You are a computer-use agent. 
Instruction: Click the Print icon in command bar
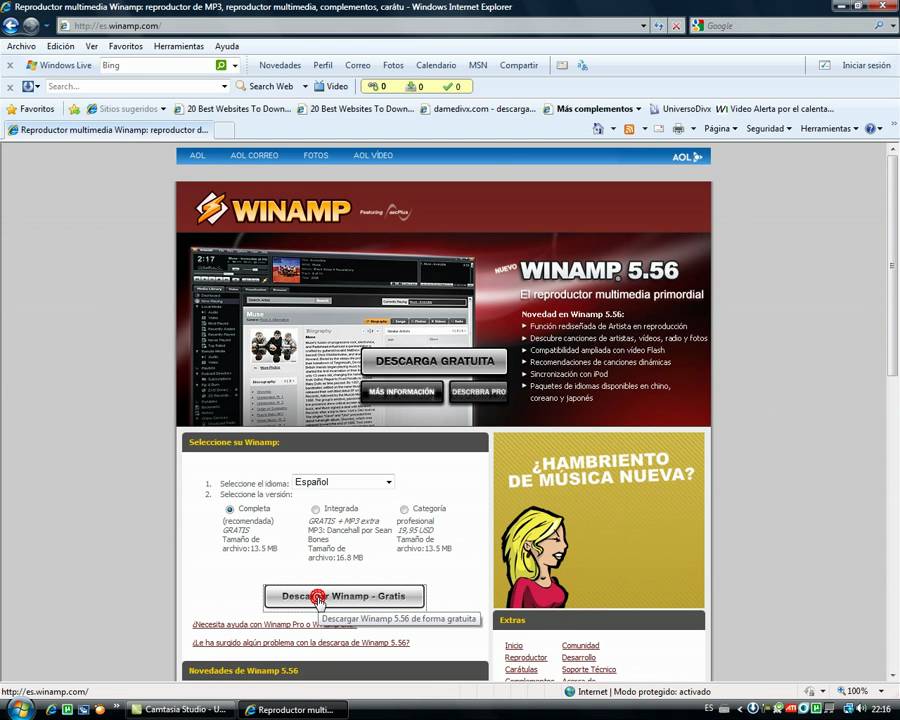click(x=678, y=129)
